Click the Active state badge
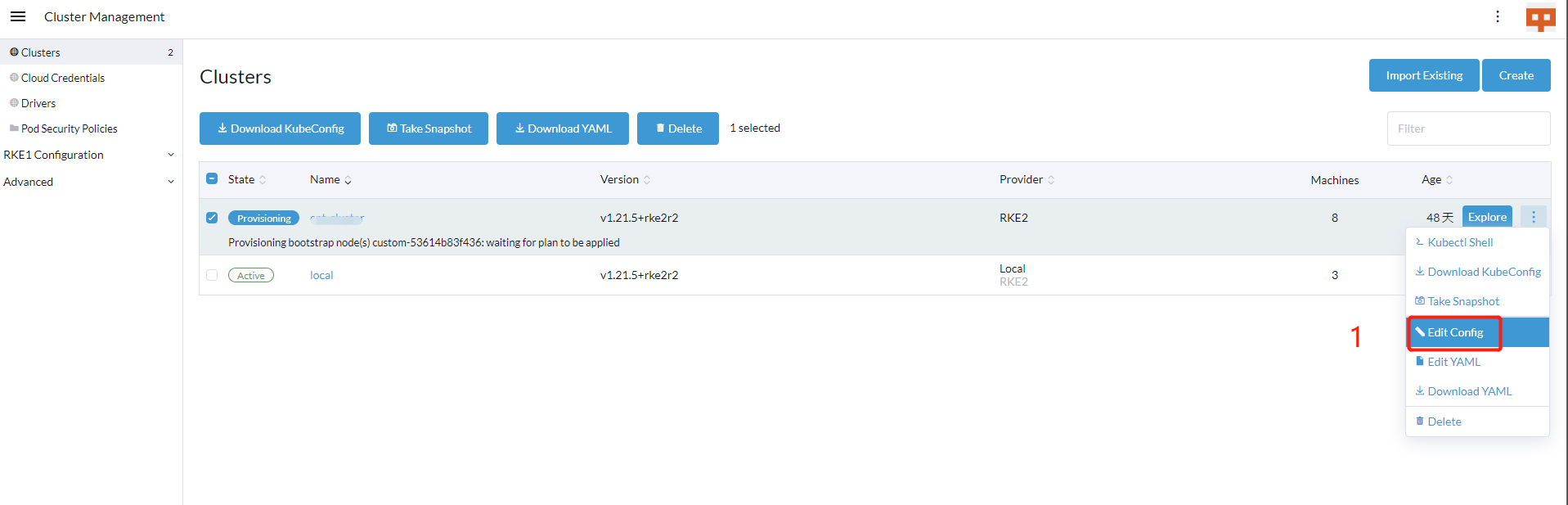 tap(251, 275)
